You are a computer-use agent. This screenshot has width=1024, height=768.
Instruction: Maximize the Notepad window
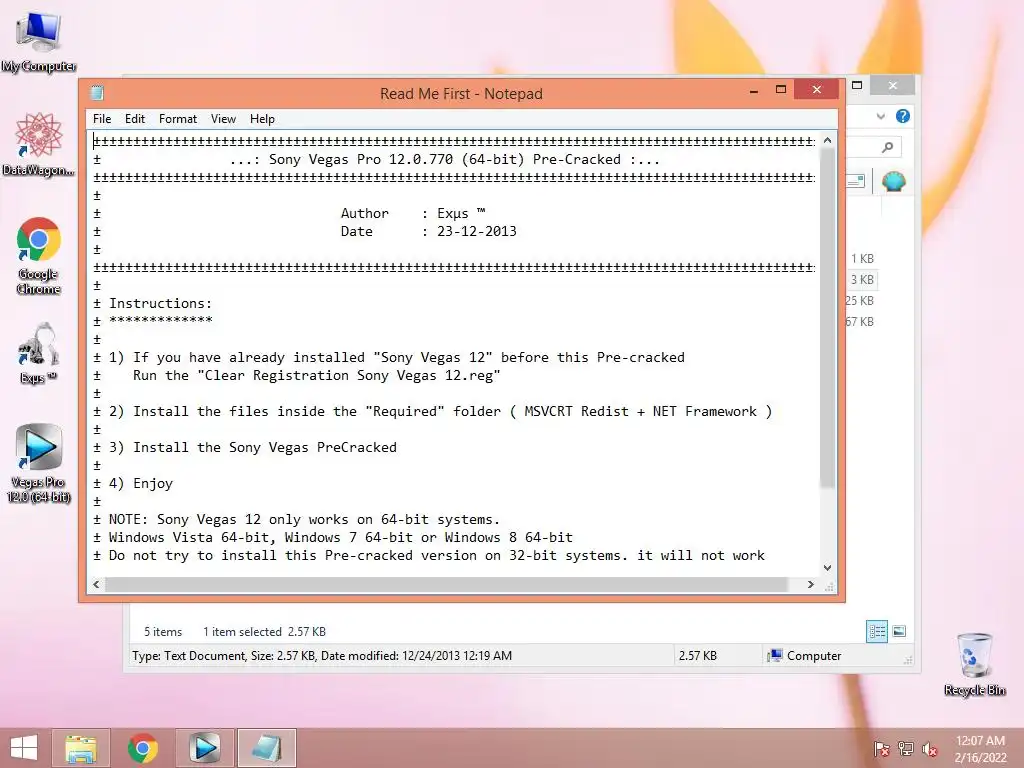780,90
